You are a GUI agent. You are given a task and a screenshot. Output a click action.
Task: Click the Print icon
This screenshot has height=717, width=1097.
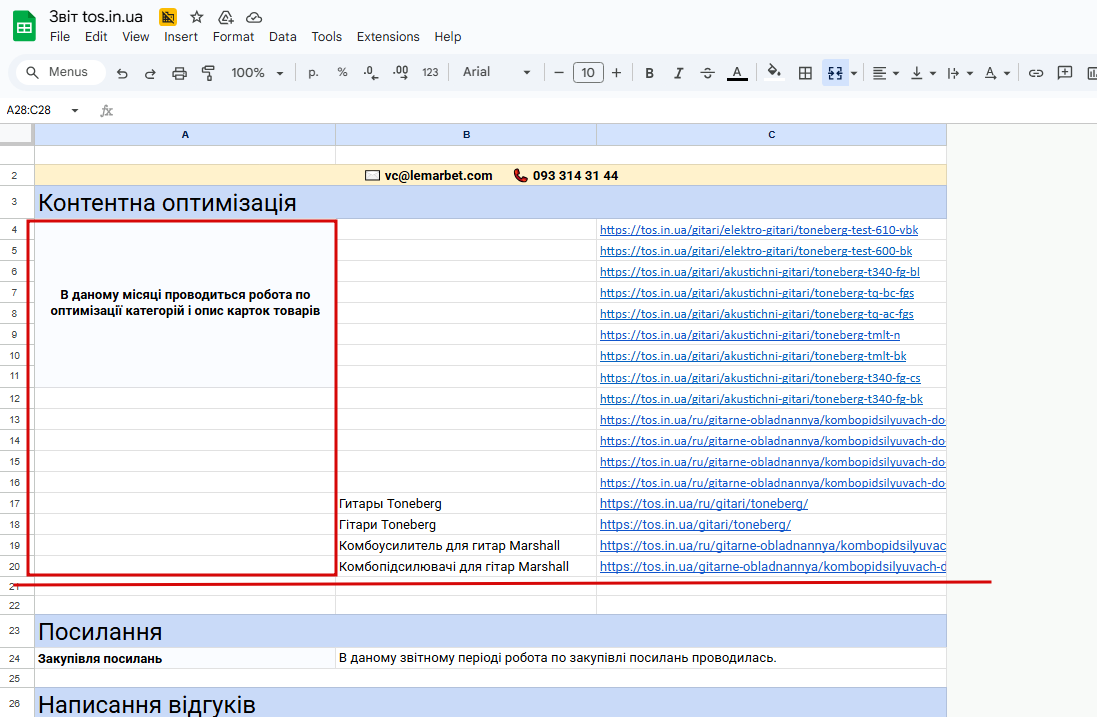(x=180, y=73)
